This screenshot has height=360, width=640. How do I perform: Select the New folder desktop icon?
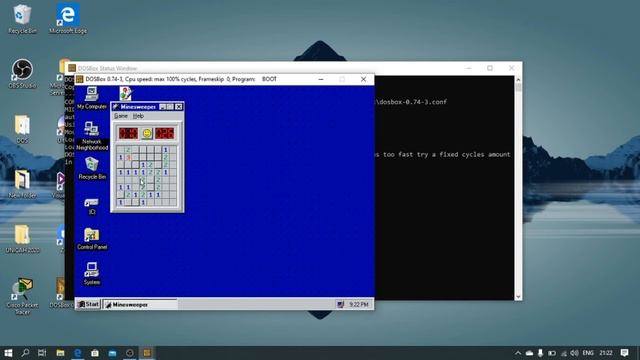click(22, 184)
